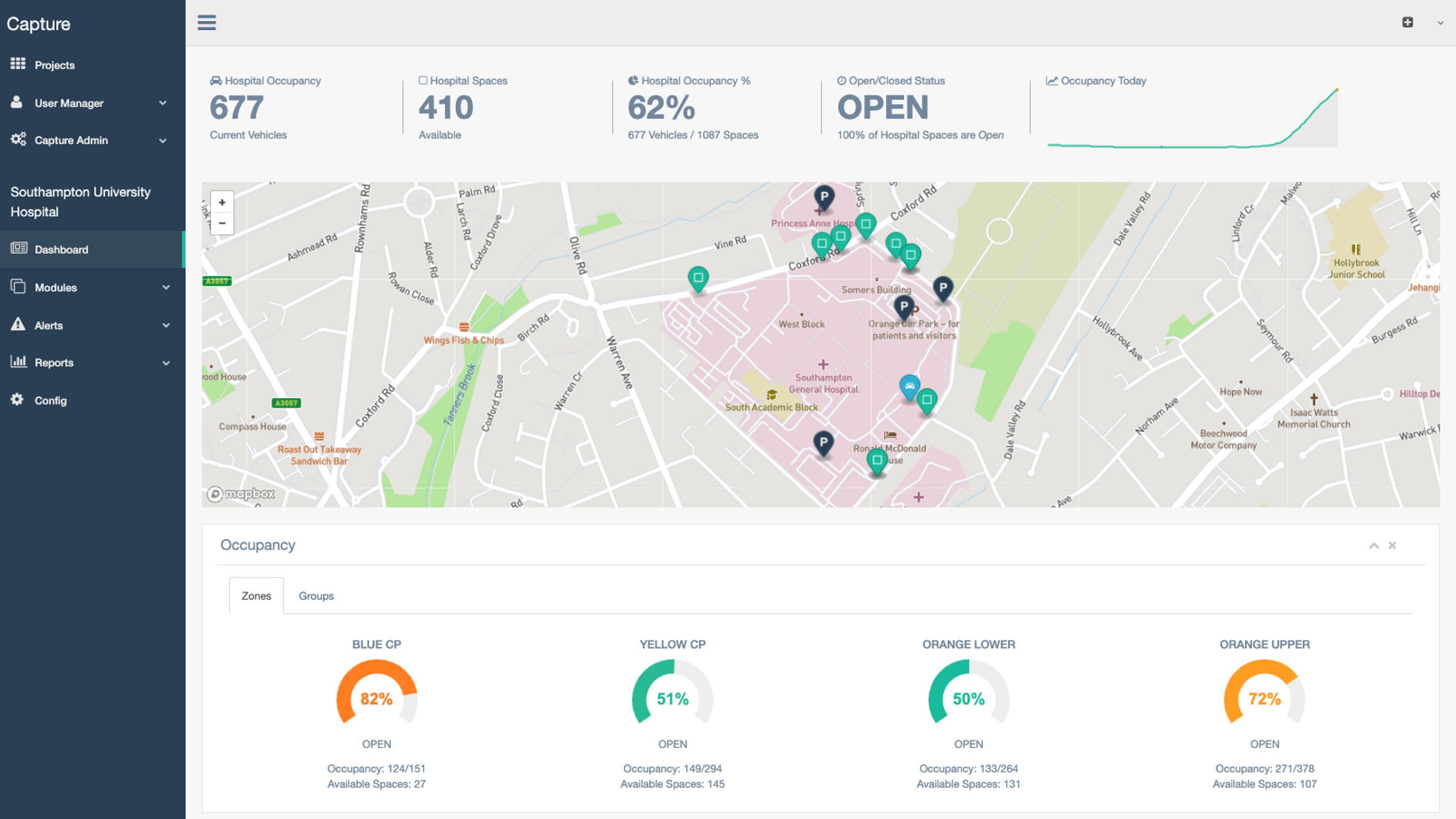Expand the User Manager menu

click(x=162, y=103)
